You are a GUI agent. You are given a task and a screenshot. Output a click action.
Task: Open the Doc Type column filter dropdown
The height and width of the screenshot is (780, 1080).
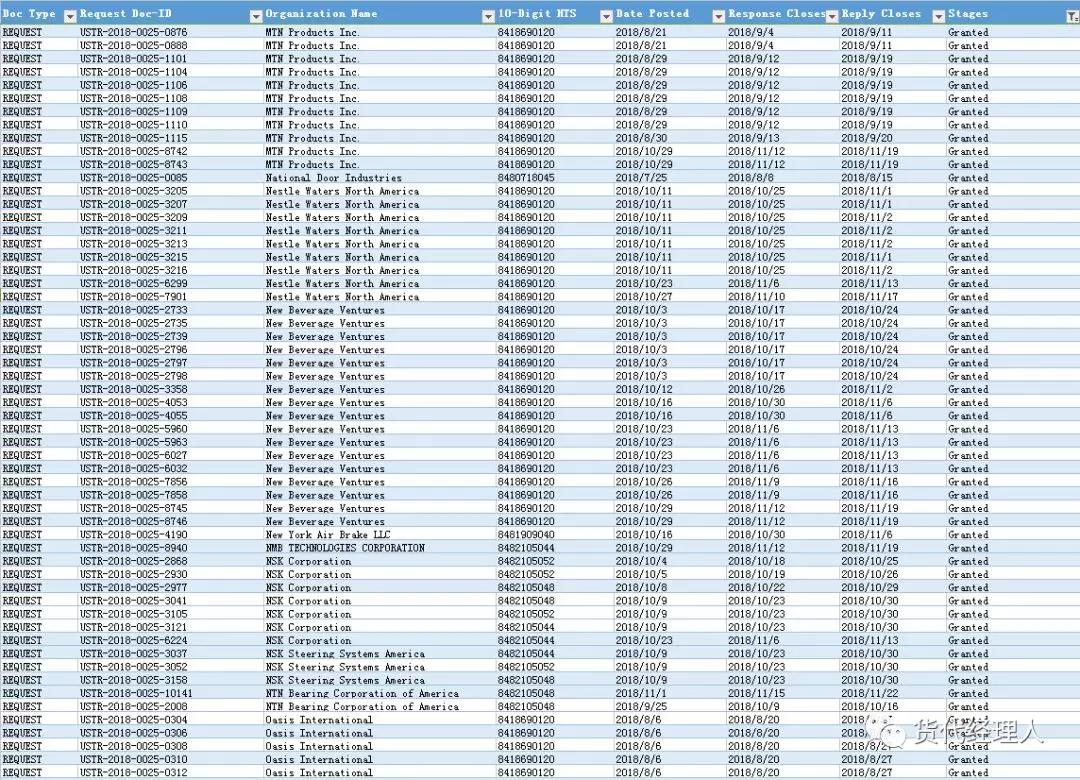[70, 16]
